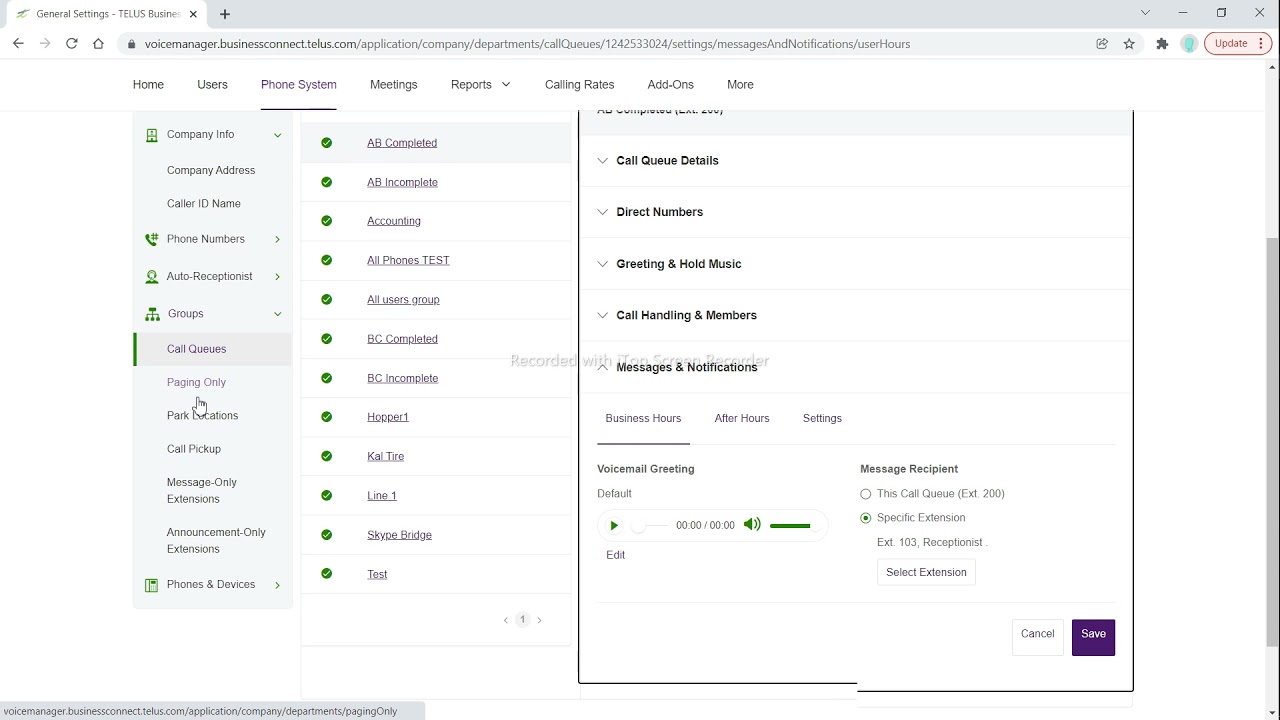The width and height of the screenshot is (1280, 720).
Task: Click the Company Info building icon
Action: 152,135
